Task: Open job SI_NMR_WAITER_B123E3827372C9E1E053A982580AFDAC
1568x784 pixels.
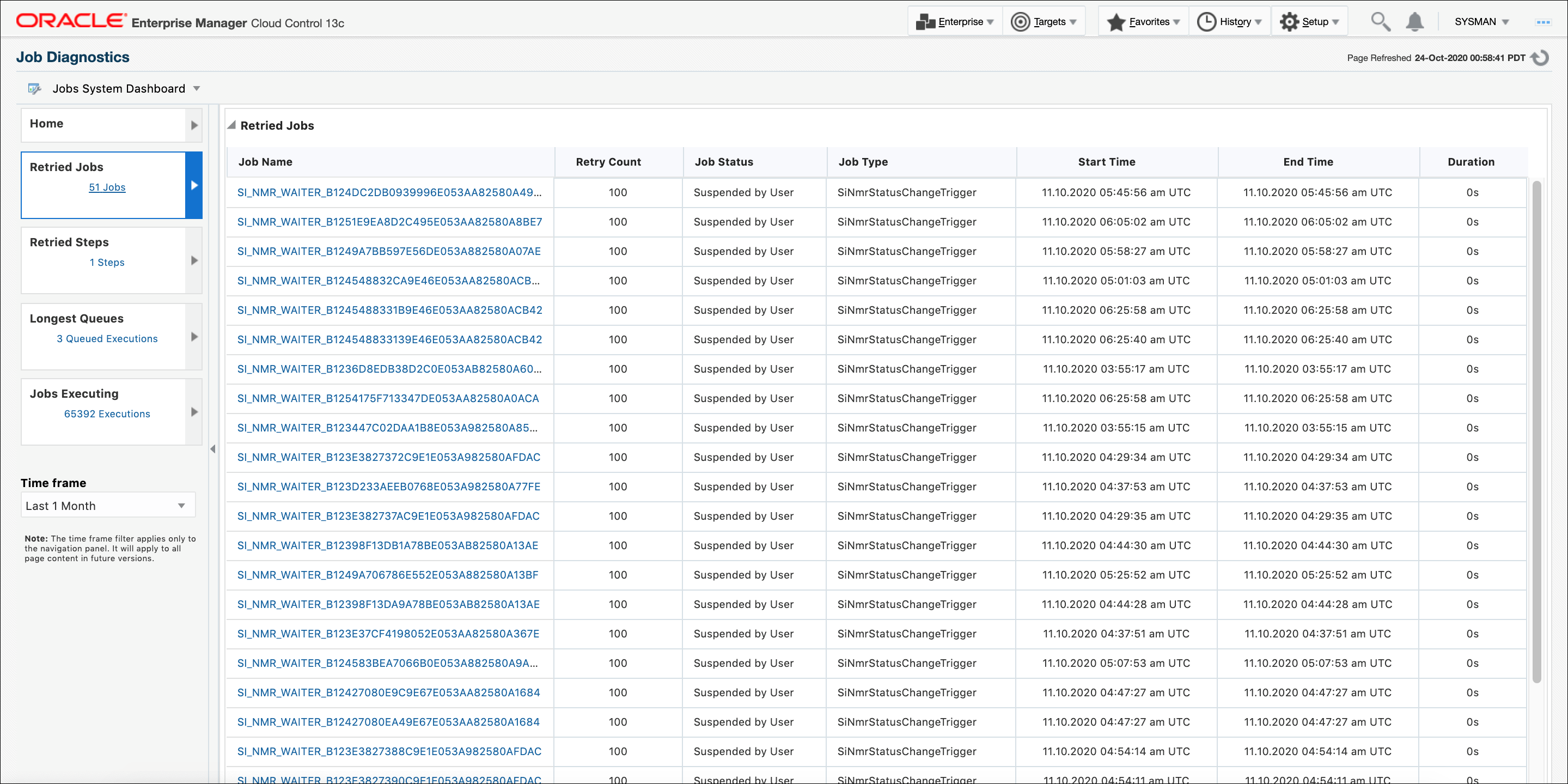Action: 388,457
